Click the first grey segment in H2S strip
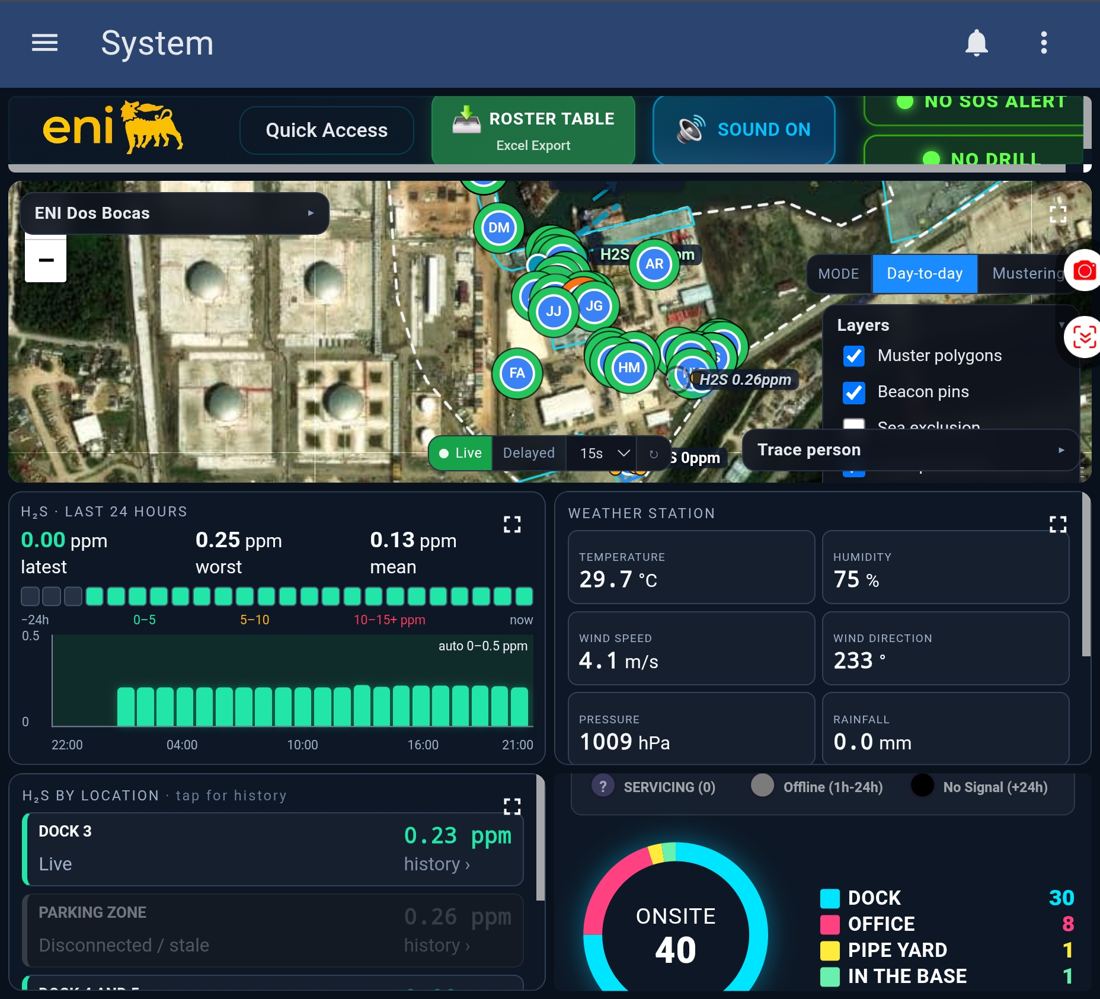The width and height of the screenshot is (1100, 999). click(x=30, y=596)
